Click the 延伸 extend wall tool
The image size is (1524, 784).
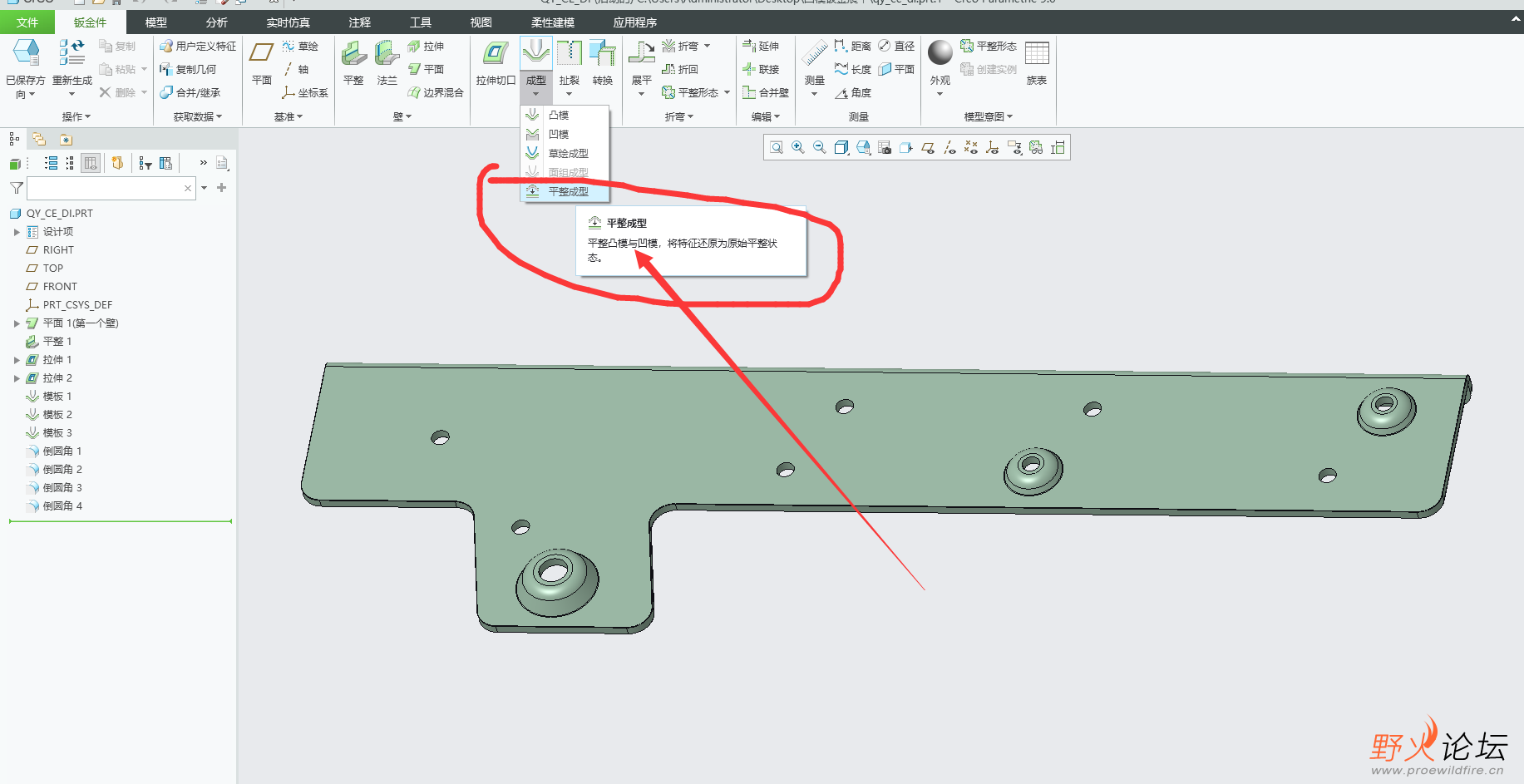761,47
